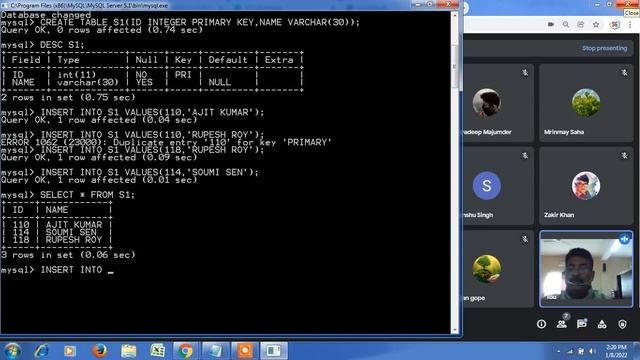
Task: Open Firefox from the taskbar
Action: (99, 351)
